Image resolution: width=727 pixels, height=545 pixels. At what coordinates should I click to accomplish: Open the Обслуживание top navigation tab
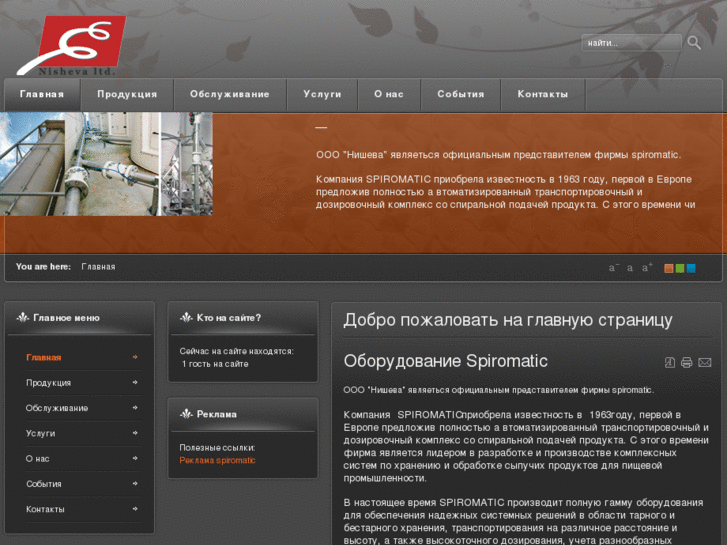(x=230, y=94)
